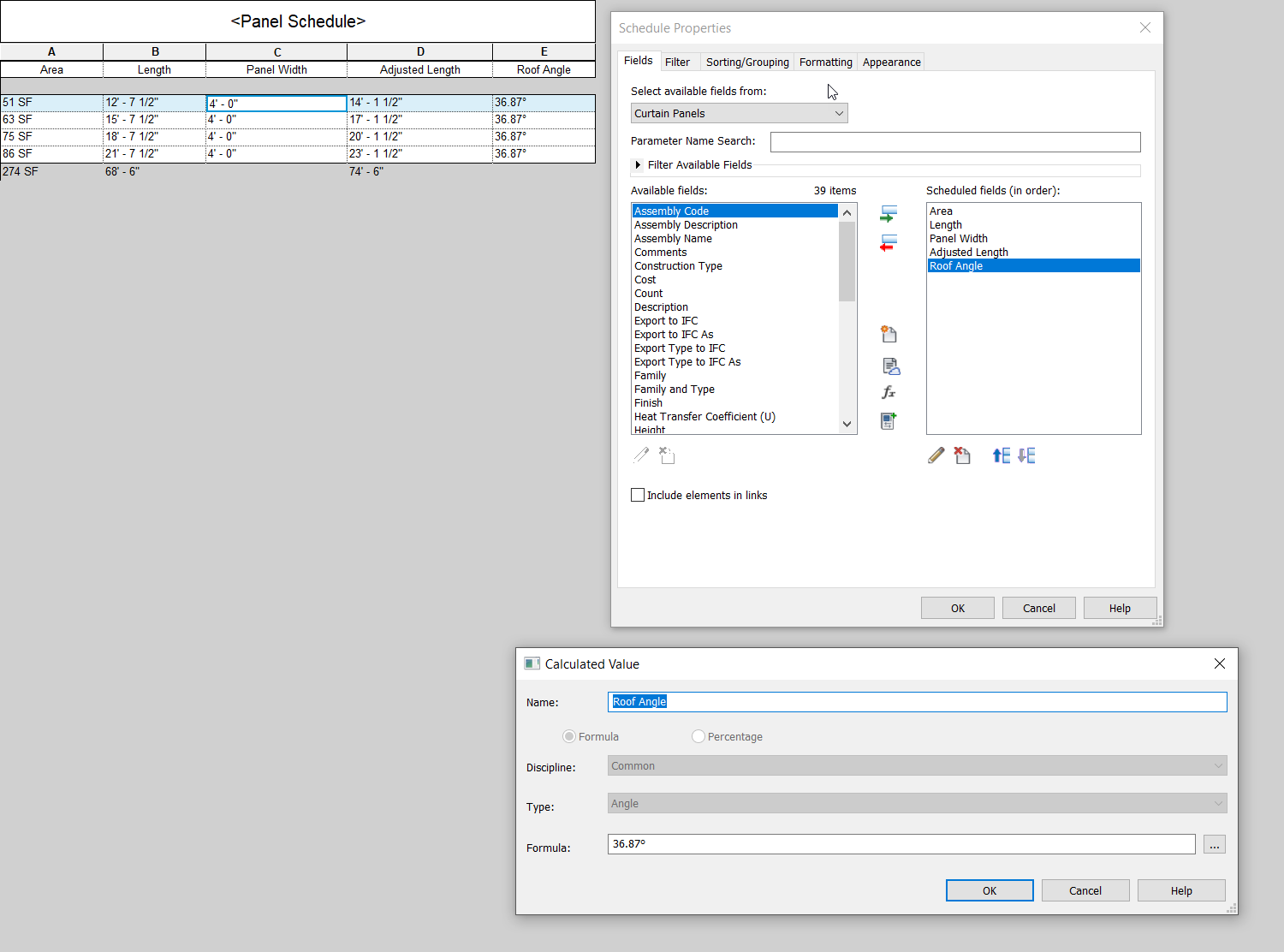Add selected field to scheduled fields
The width and height of the screenshot is (1284, 952).
(889, 214)
